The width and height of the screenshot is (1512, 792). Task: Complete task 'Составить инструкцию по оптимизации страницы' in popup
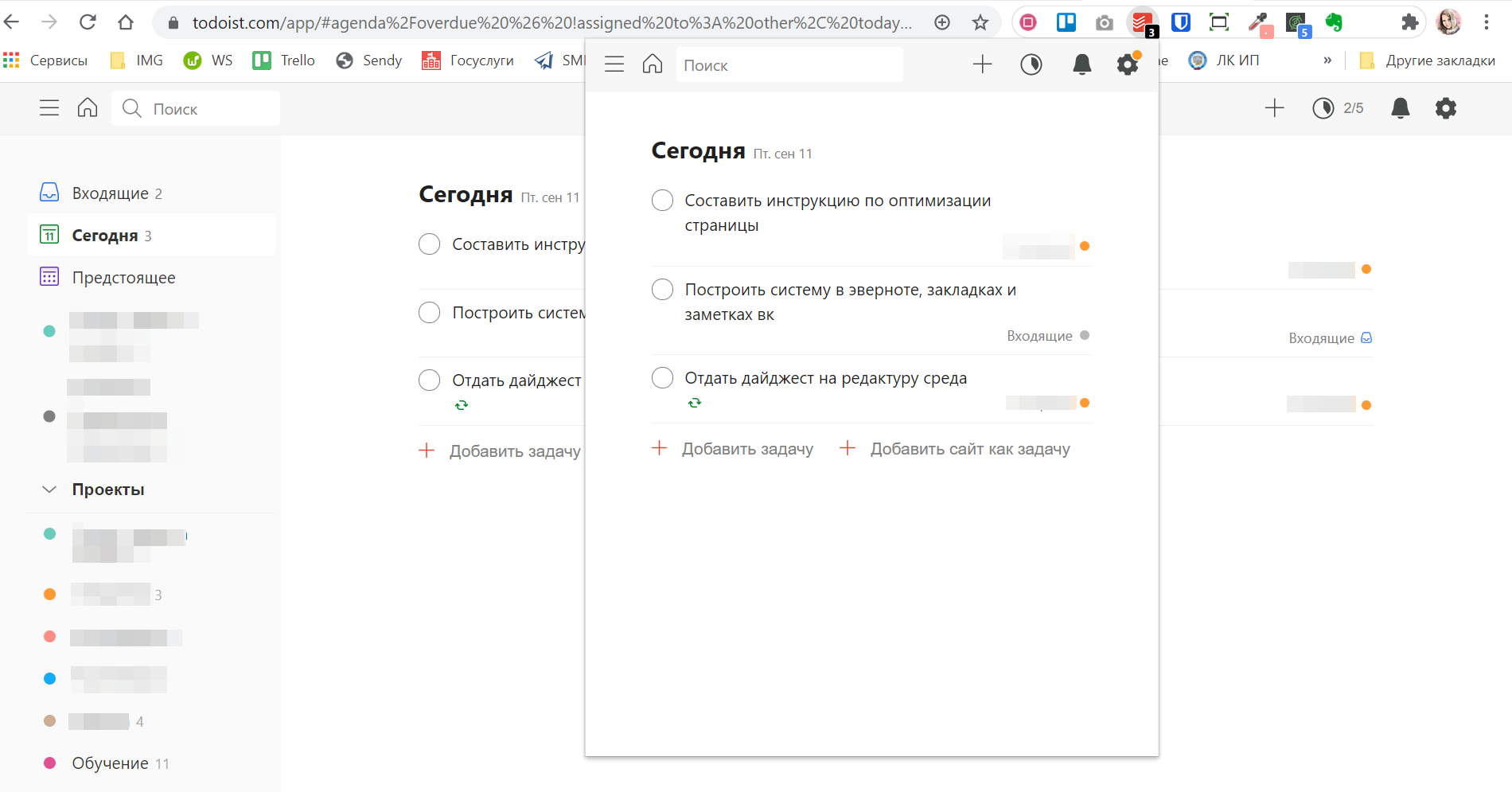tap(662, 201)
